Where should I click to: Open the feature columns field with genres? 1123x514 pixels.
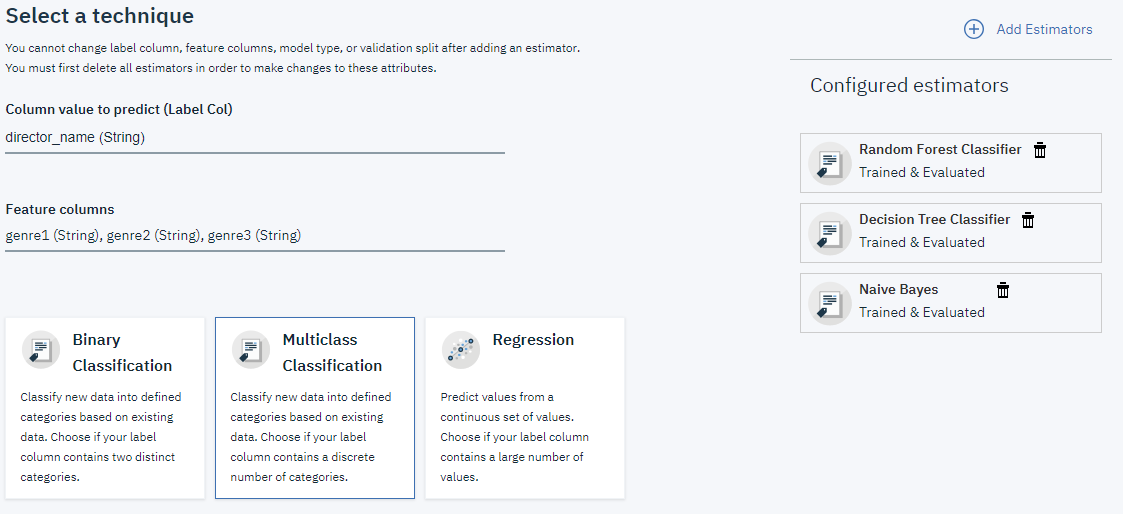(x=255, y=236)
